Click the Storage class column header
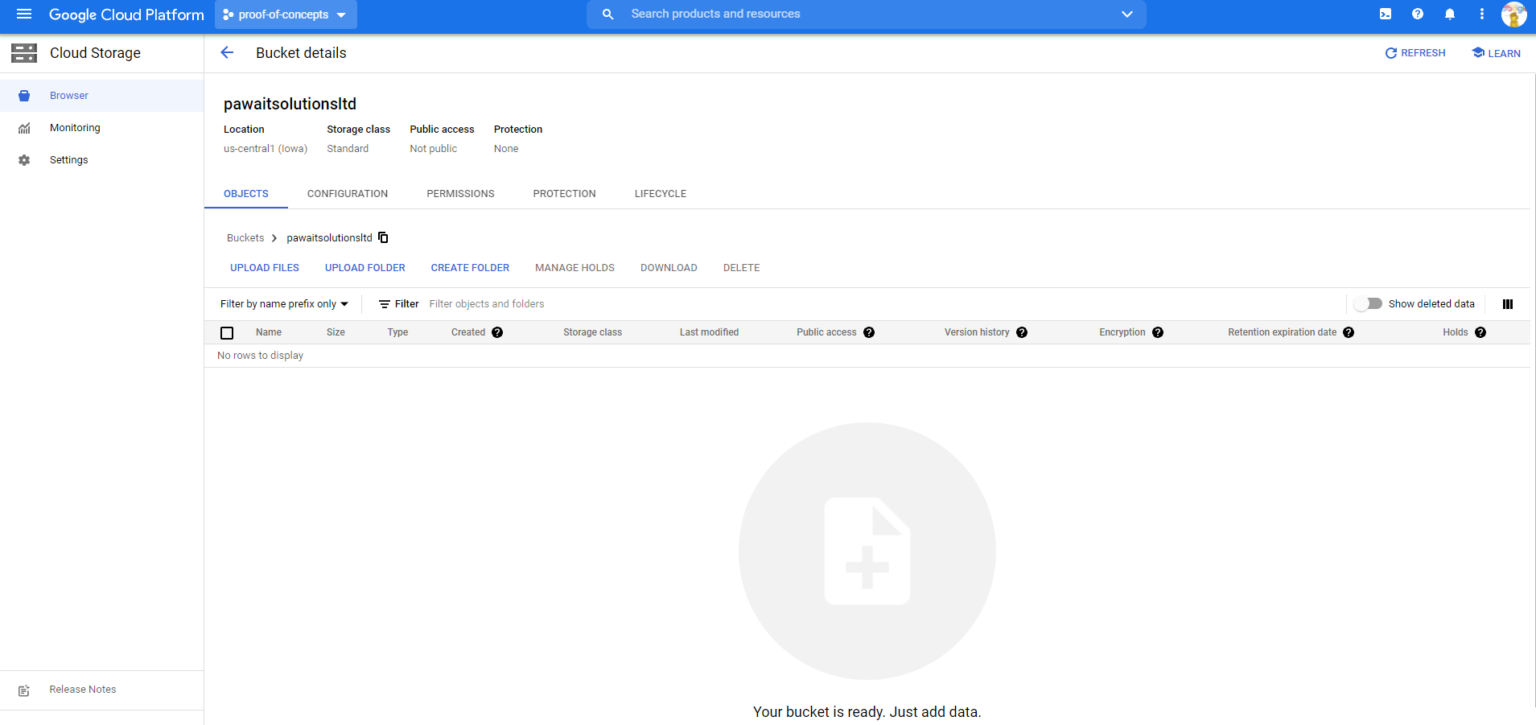The width and height of the screenshot is (1536, 725). click(x=593, y=332)
